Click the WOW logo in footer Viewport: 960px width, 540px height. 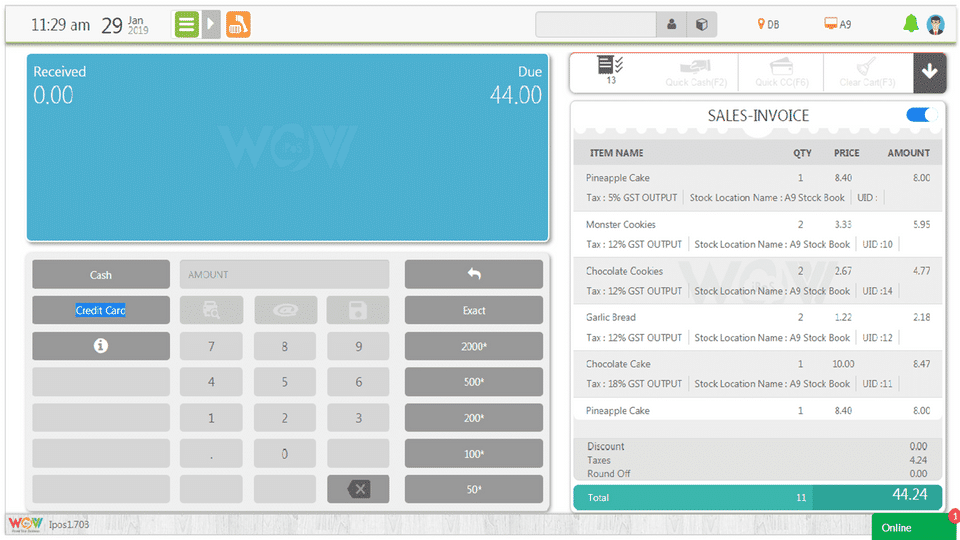point(25,524)
